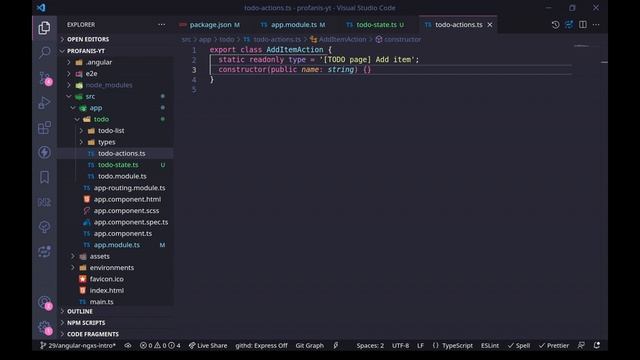Click AddItemAction in the breadcrumb
This screenshot has width=640, height=360.
(342, 39)
